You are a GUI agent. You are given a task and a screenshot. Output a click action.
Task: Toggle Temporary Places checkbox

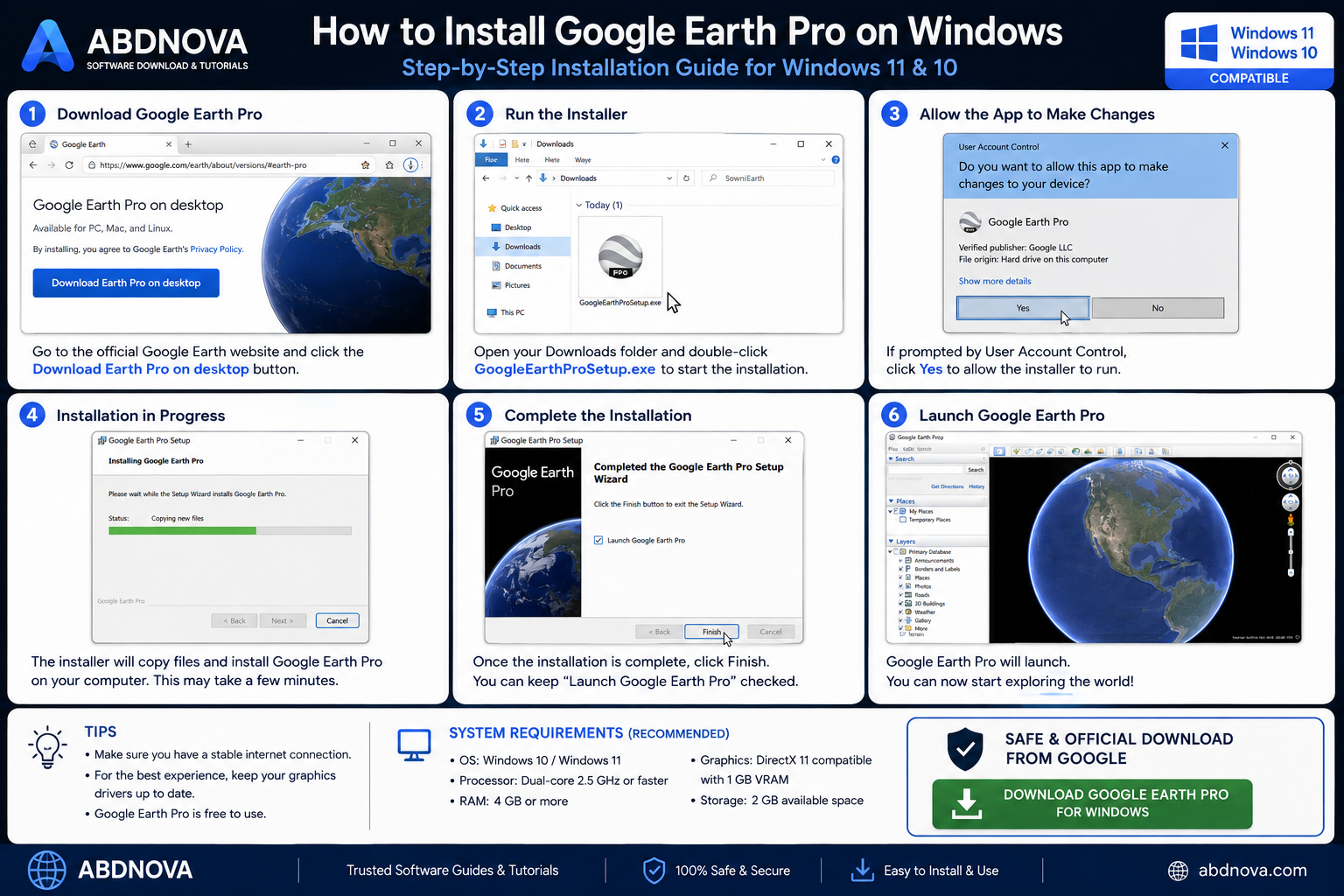click(903, 520)
